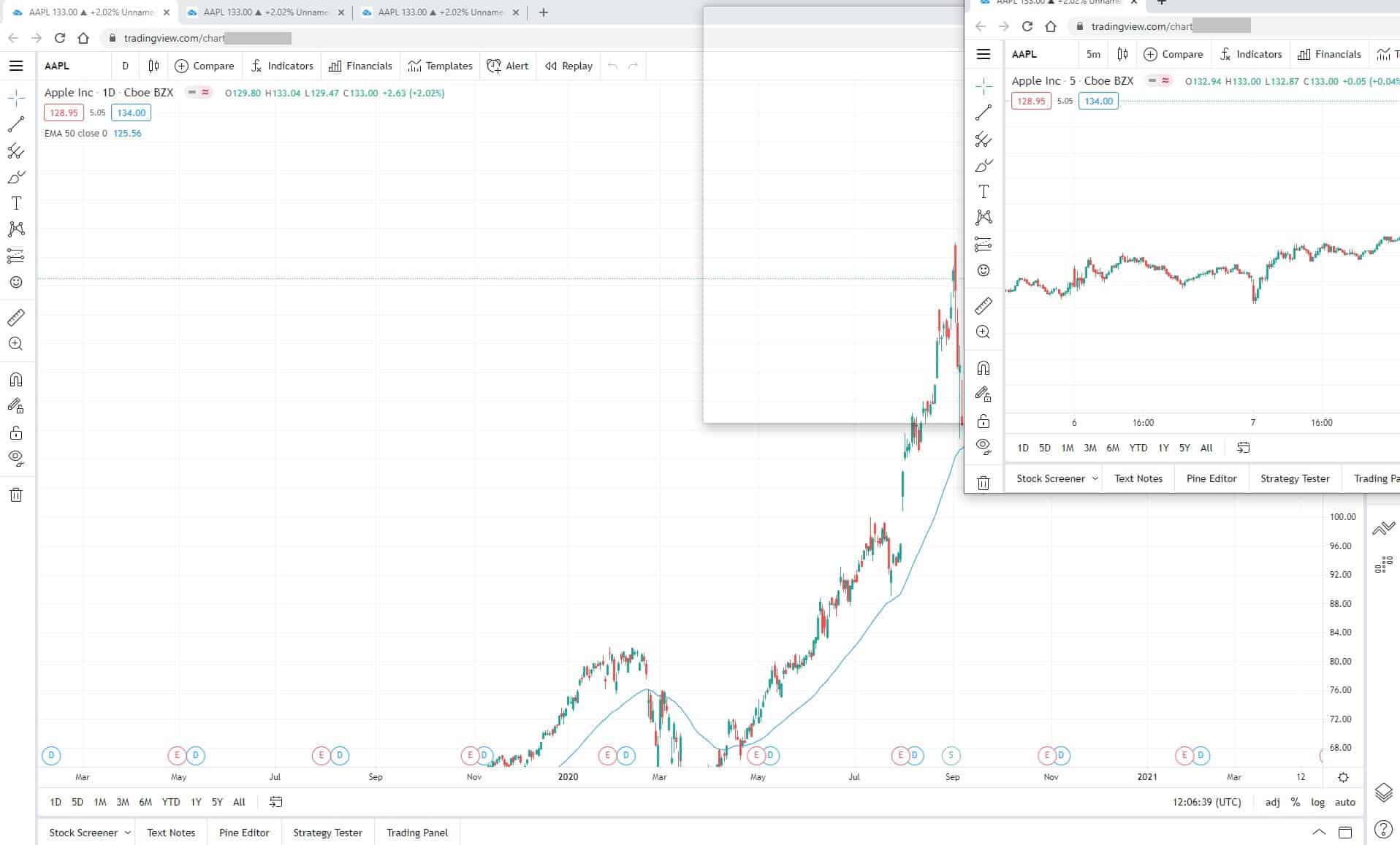This screenshot has height=845, width=1400.
Task: Select the Trend Line drawing tool
Action: pyautogui.click(x=15, y=124)
